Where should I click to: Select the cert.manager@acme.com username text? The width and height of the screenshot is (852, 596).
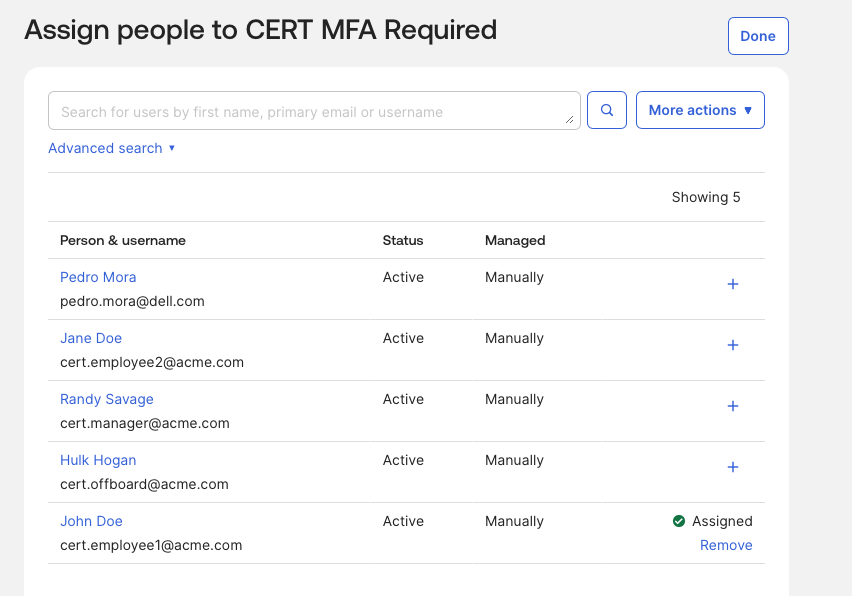pos(145,423)
